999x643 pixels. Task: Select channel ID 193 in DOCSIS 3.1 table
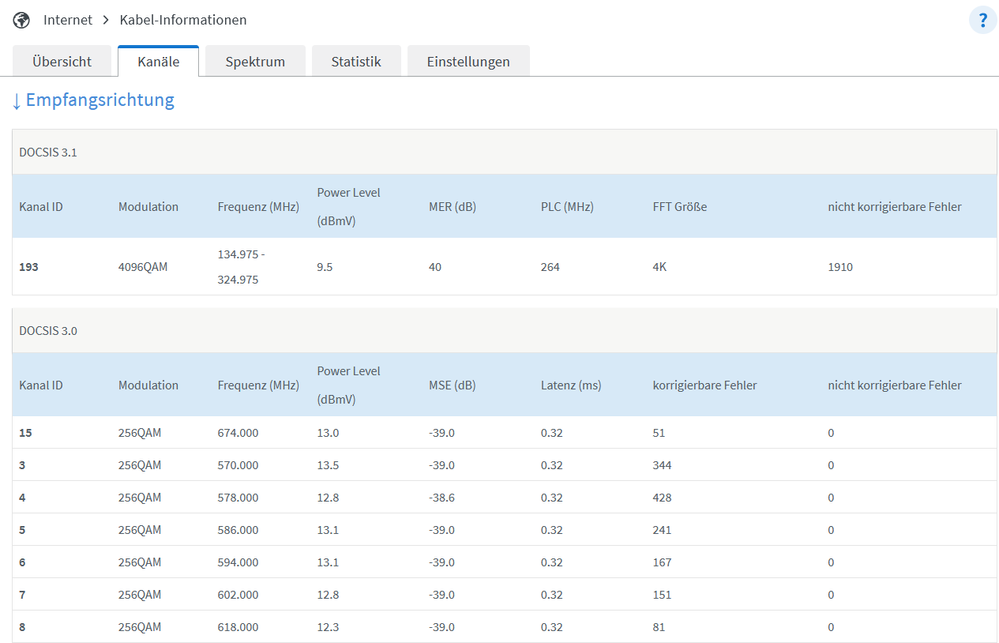[x=30, y=267]
